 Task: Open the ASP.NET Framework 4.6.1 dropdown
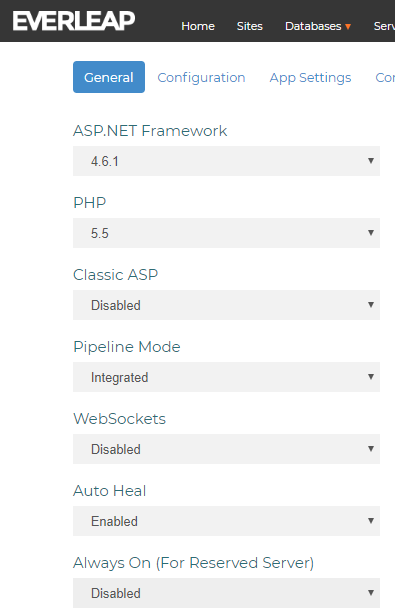(x=226, y=161)
